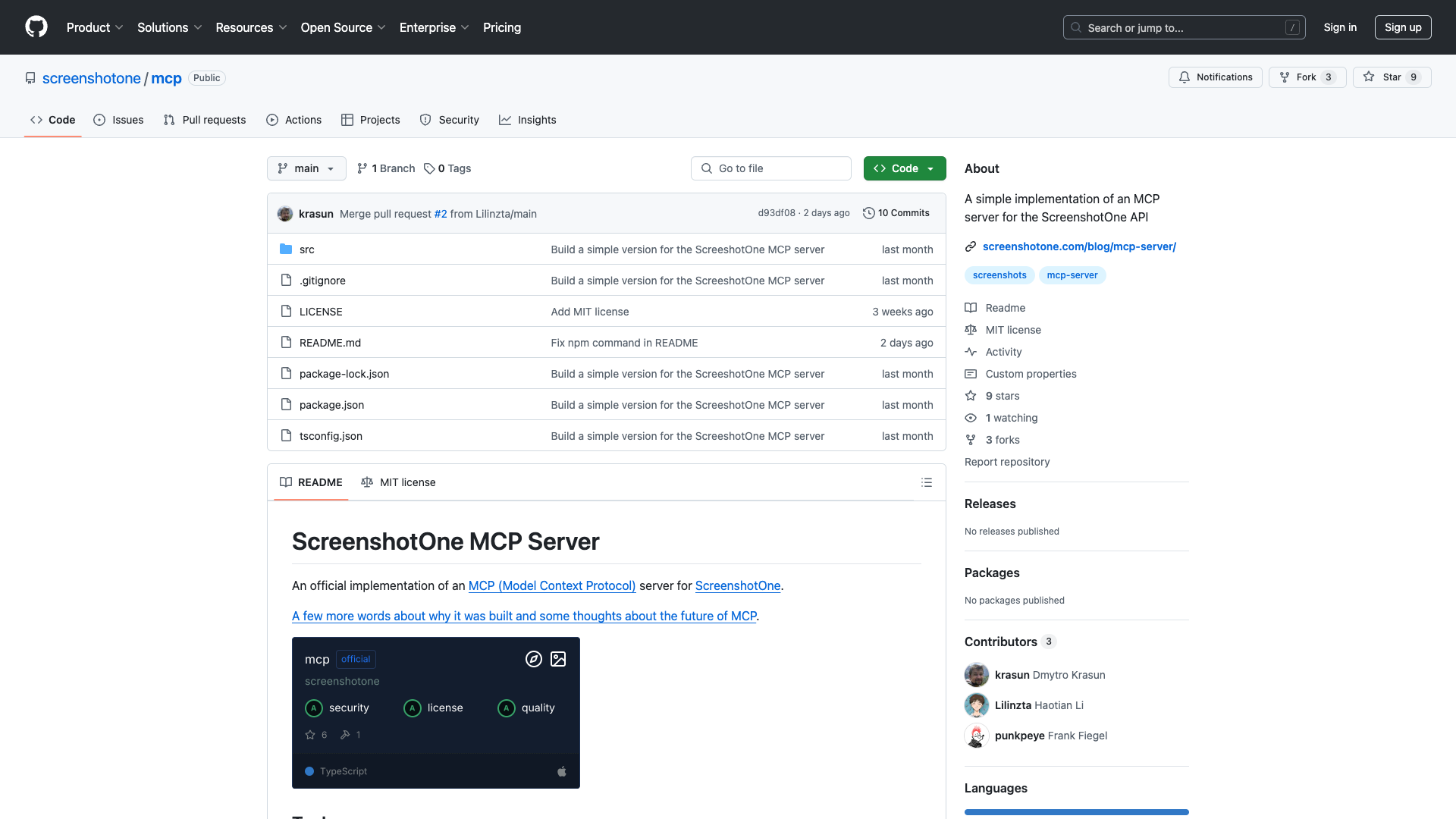Open the ScreenshotOne link in README
1456x819 pixels.
point(738,585)
